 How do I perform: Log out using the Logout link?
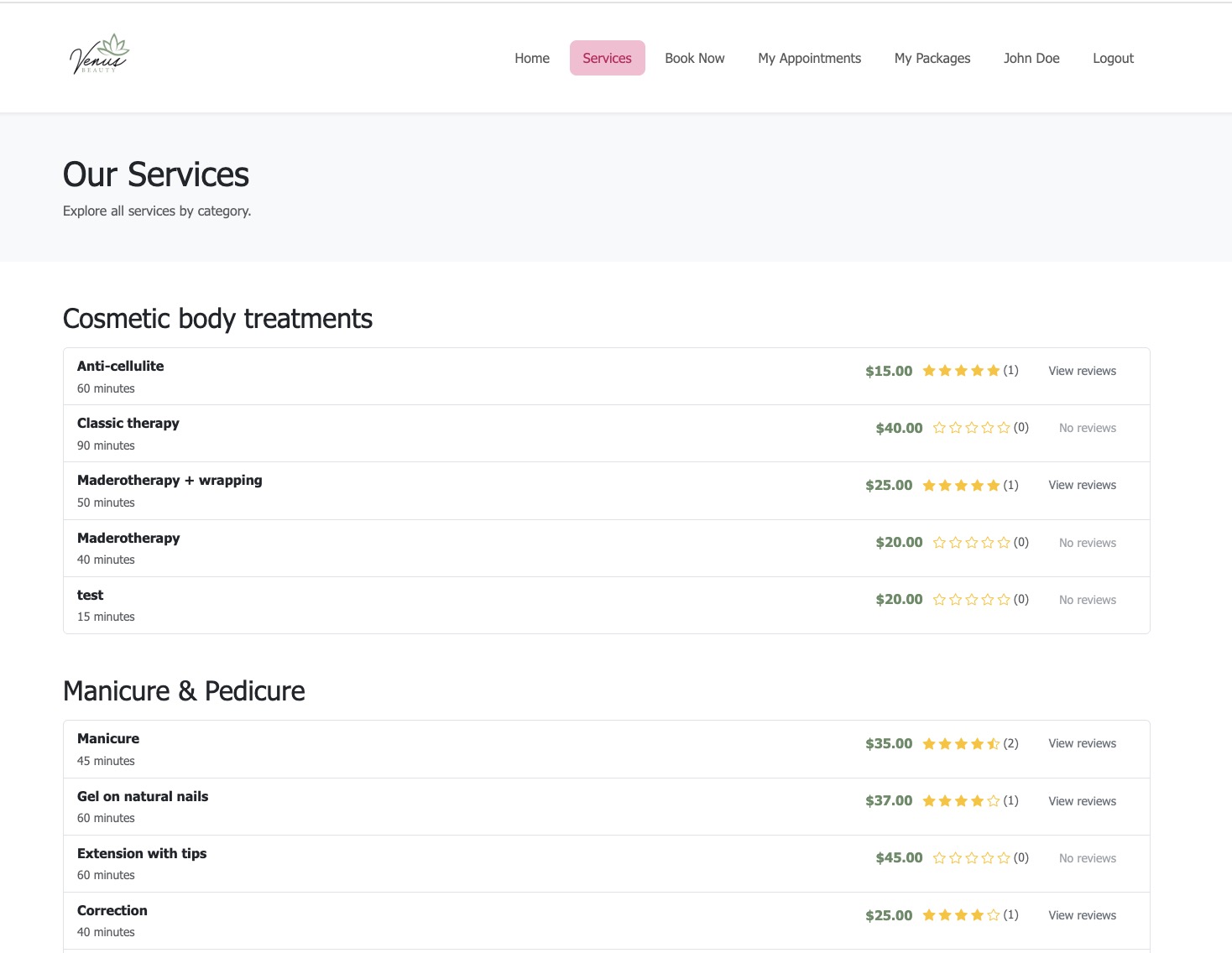click(1112, 58)
